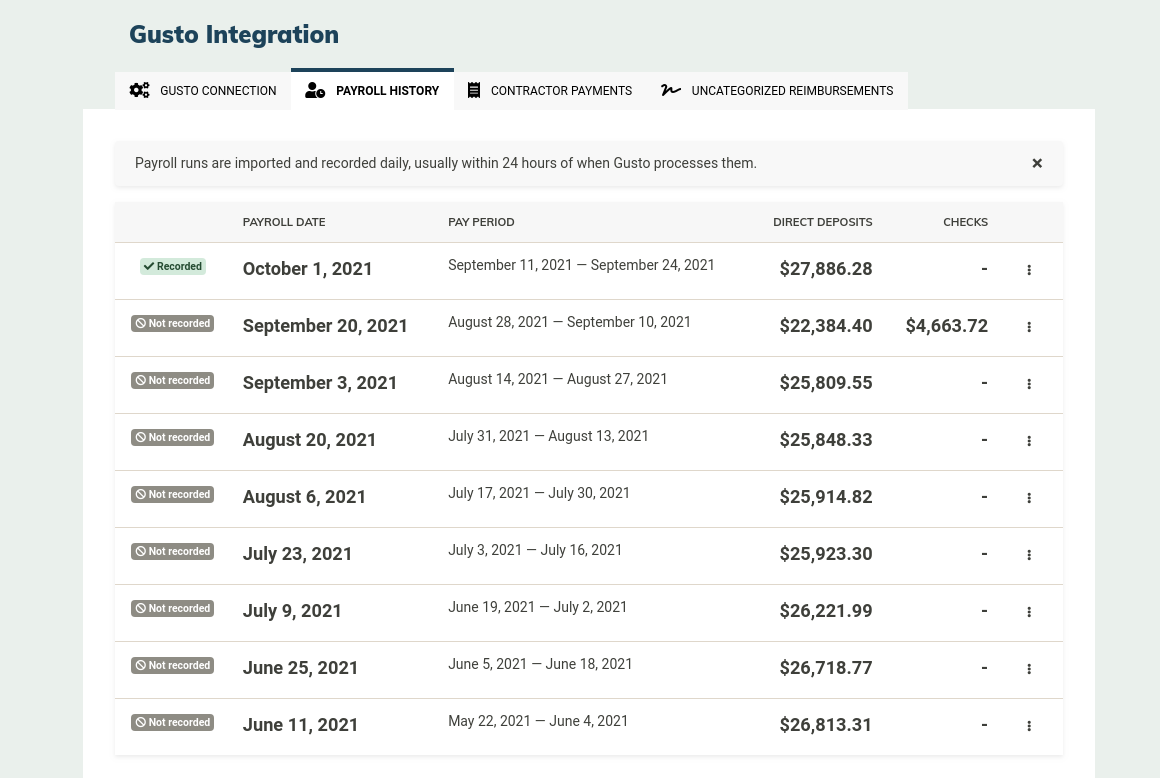Click Not recorded badge for August 6, 2021
The width and height of the screenshot is (1160, 778).
tap(172, 494)
